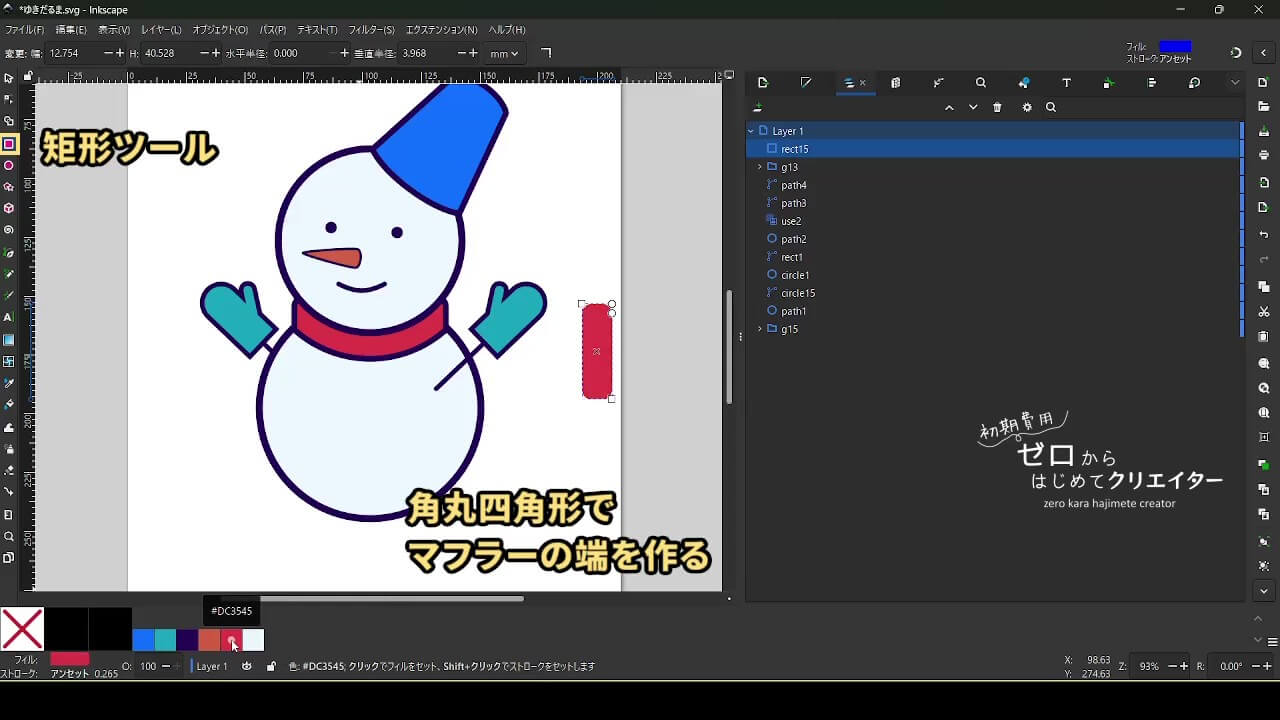Select the Star/Polygon tool in the toolbox

tap(9, 187)
